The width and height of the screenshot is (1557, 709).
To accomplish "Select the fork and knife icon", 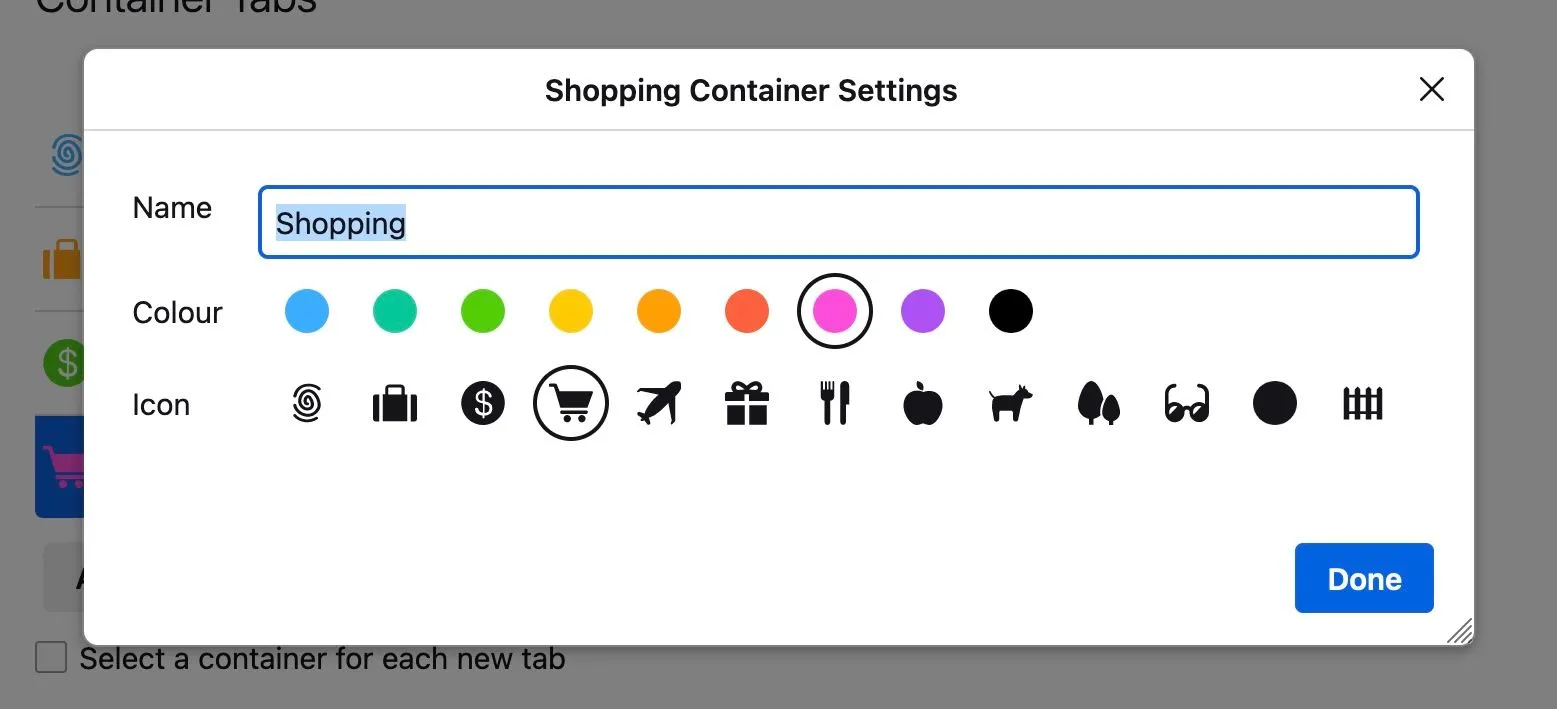I will pyautogui.click(x=835, y=404).
